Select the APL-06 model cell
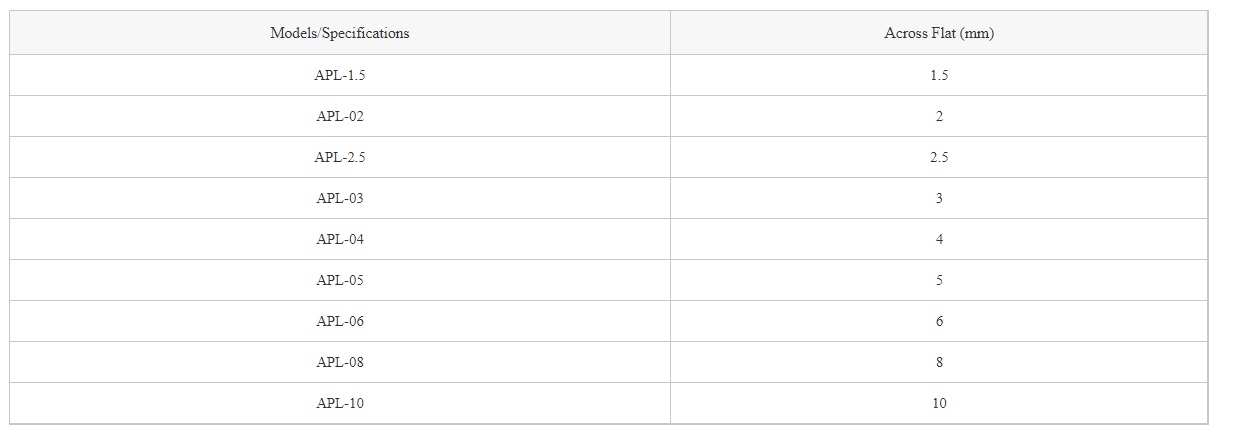The image size is (1243, 433). click(x=340, y=321)
